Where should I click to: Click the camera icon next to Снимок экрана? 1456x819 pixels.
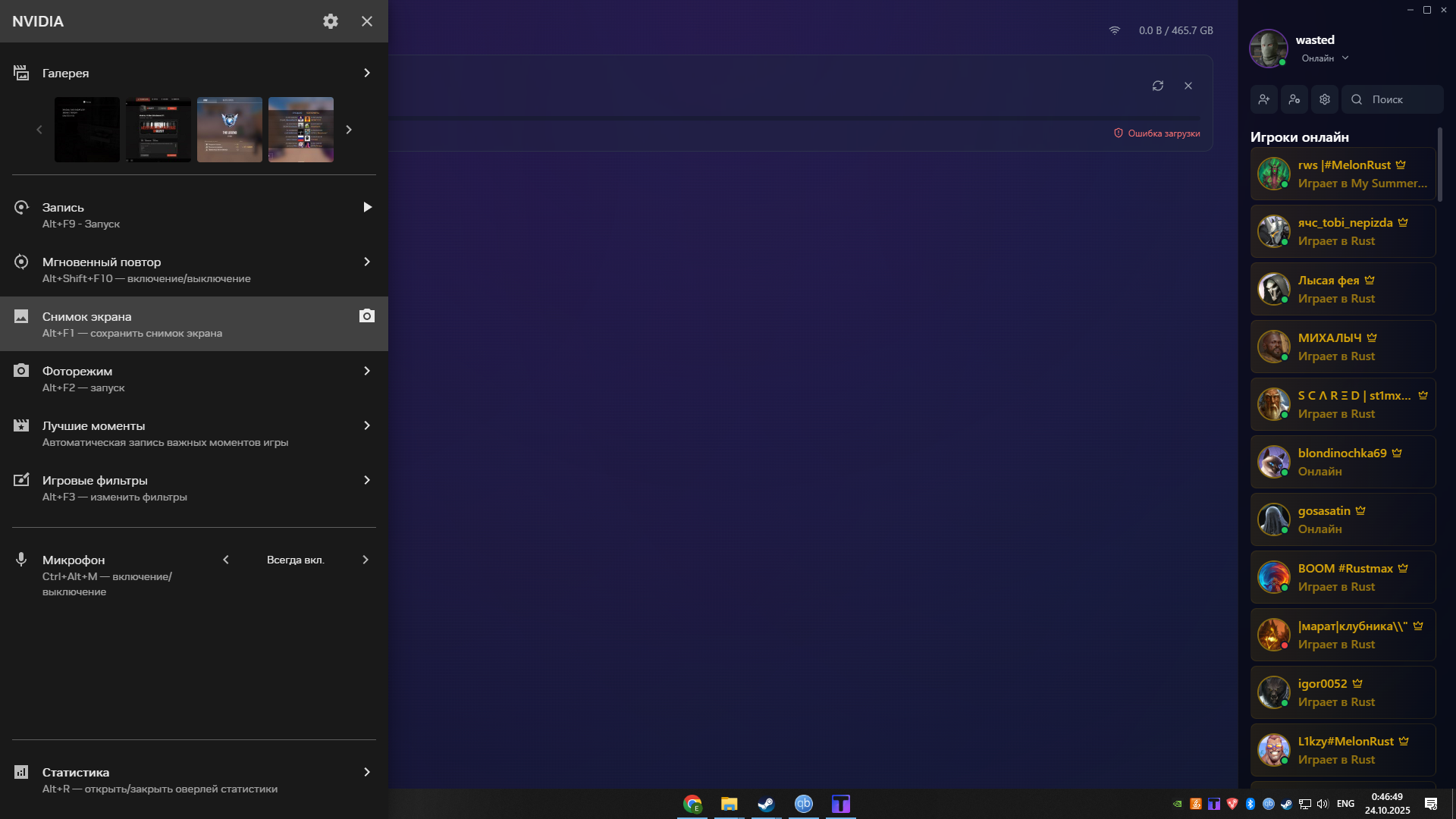pyautogui.click(x=367, y=315)
